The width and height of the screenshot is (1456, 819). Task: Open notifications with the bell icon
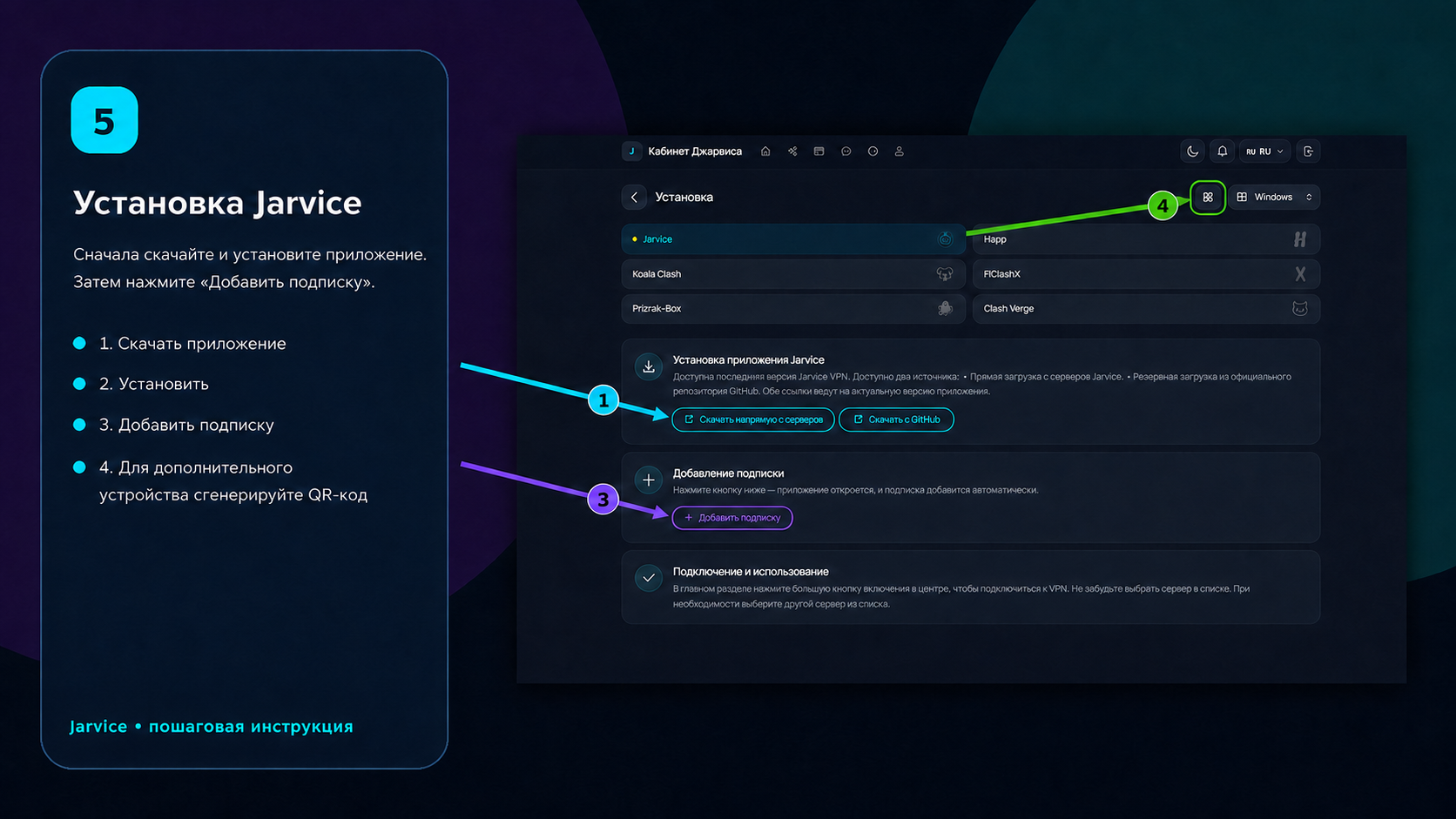(1223, 151)
